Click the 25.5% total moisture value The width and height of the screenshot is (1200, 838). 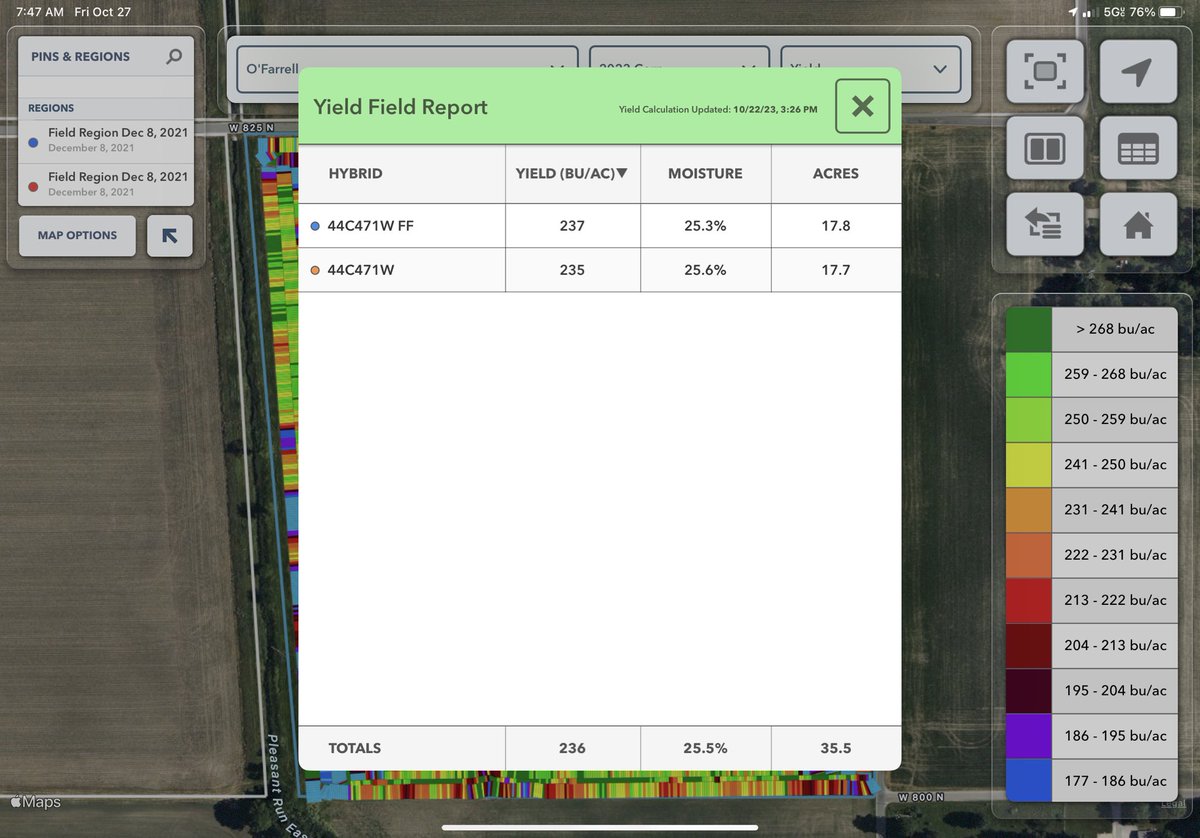[705, 748]
